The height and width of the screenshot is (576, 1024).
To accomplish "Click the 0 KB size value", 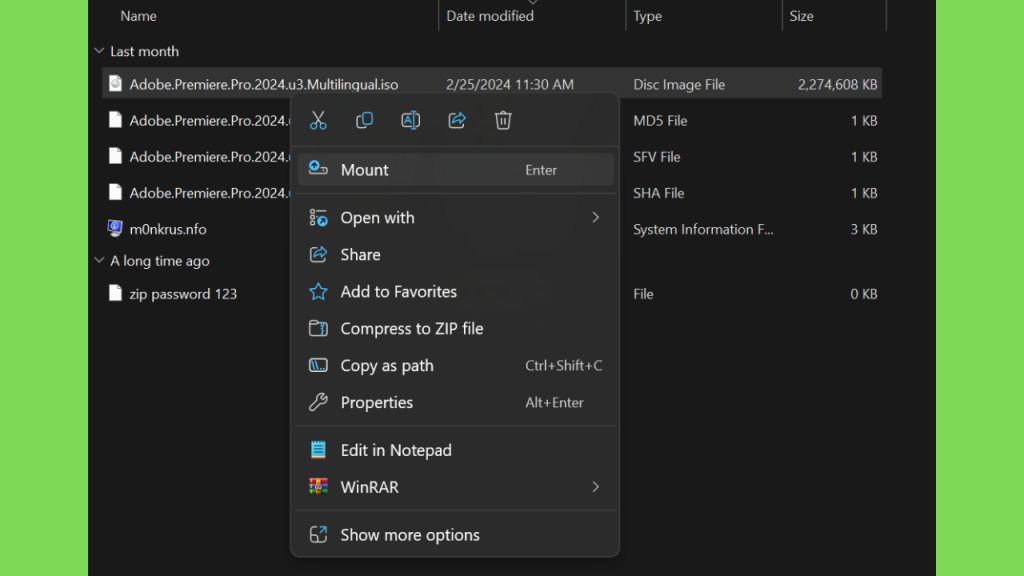I will coord(863,294).
